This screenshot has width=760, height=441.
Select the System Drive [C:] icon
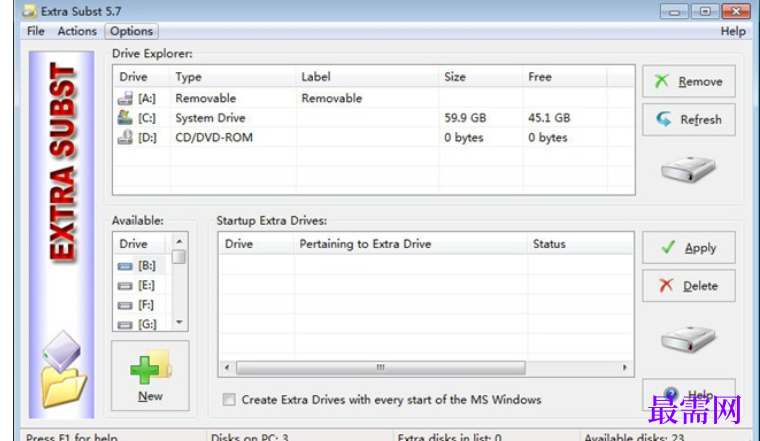125,117
